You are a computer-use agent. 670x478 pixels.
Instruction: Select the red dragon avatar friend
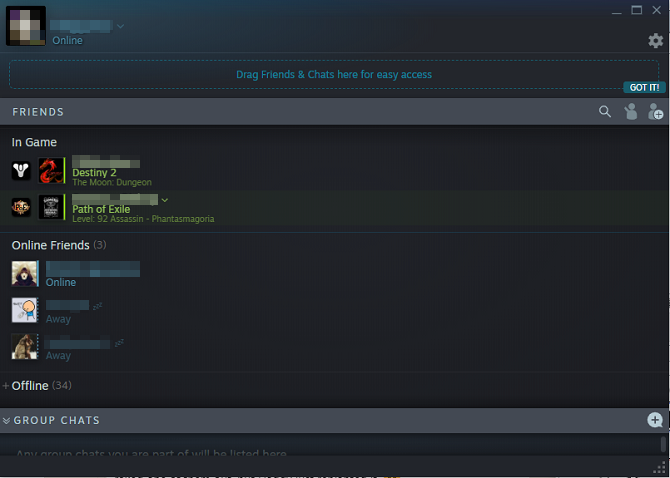point(51,170)
